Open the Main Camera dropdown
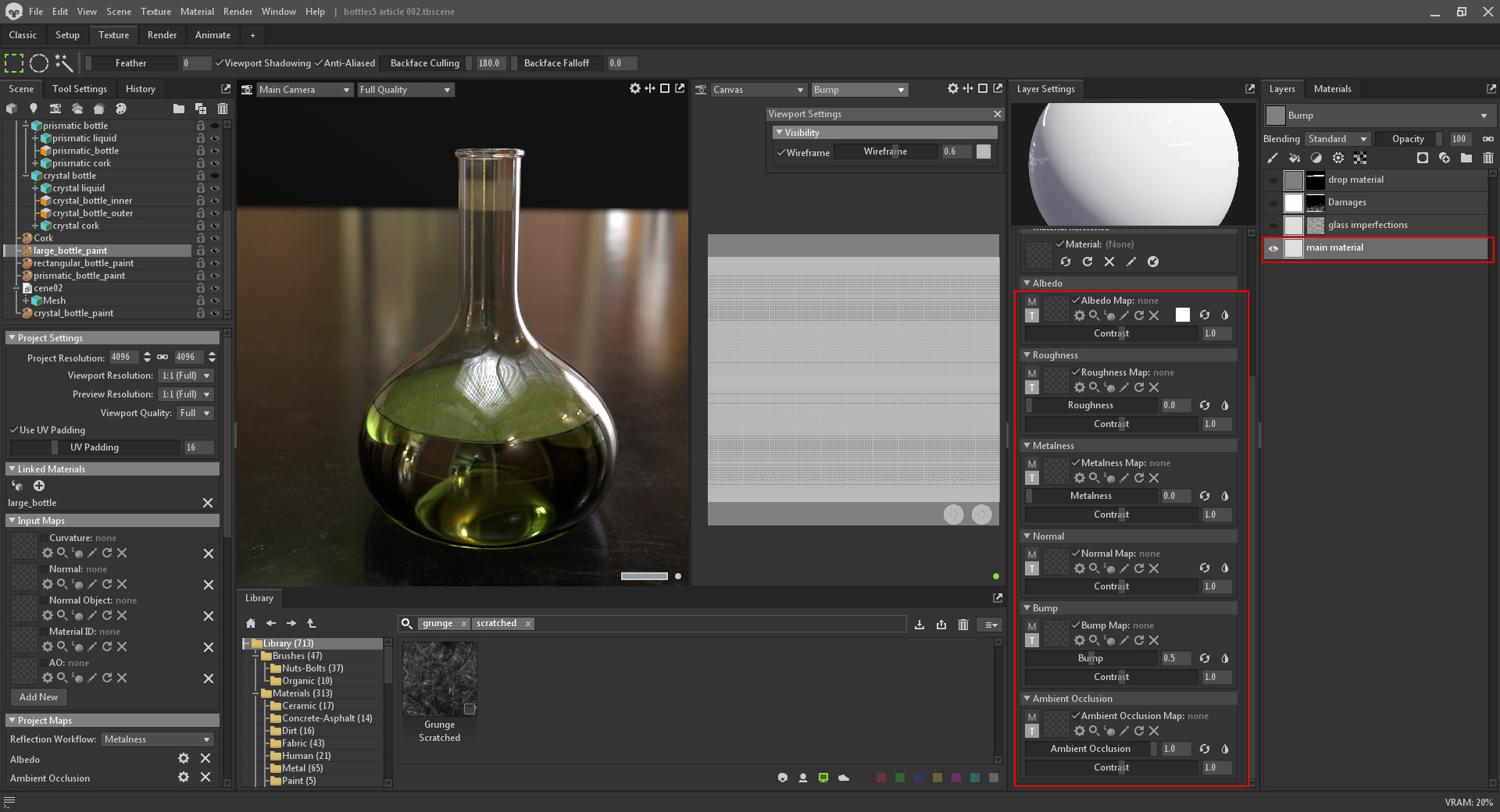This screenshot has height=812, width=1500. pyautogui.click(x=304, y=90)
